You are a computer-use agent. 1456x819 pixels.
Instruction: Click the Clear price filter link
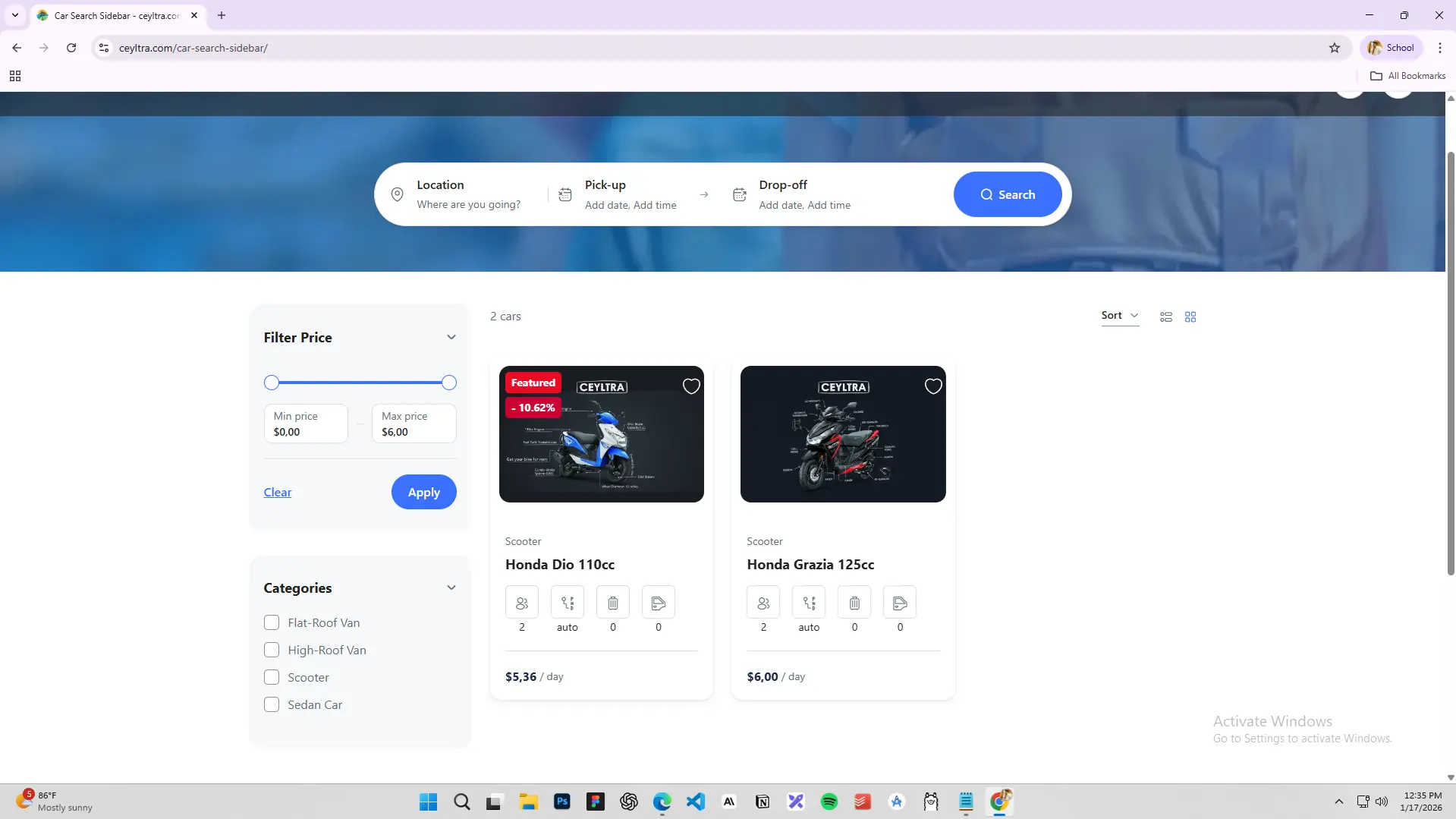[278, 492]
